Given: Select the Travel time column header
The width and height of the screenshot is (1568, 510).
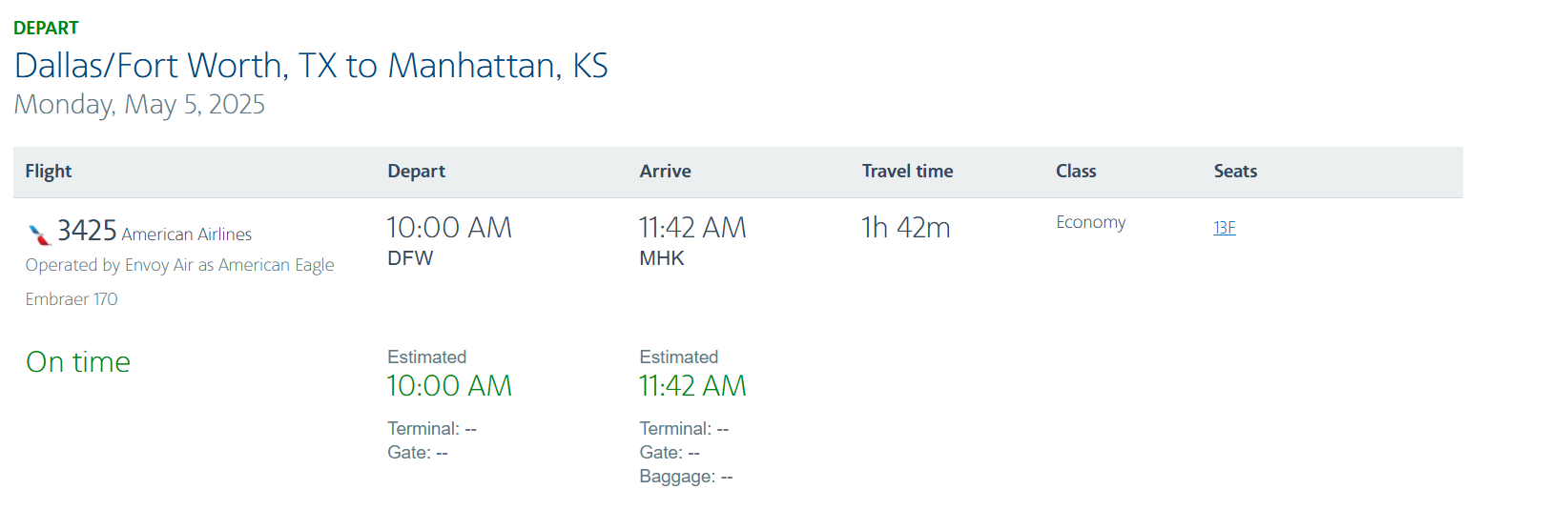Looking at the screenshot, I should [907, 172].
